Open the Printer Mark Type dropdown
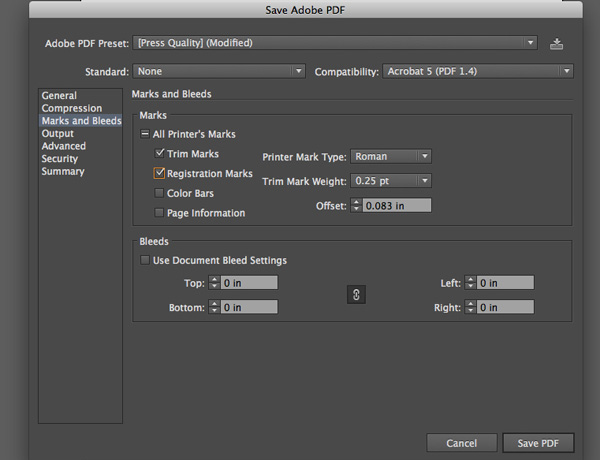600x460 pixels. coord(391,156)
